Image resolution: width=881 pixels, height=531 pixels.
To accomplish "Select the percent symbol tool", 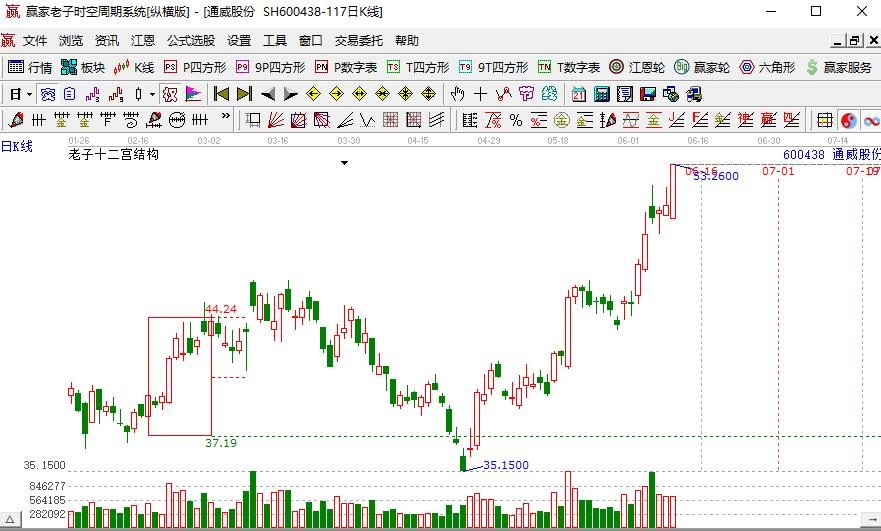I will pos(516,120).
